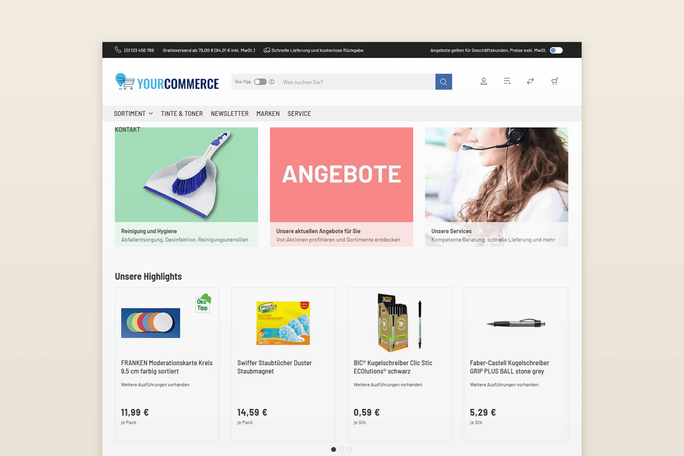Open the Marken menu item

click(268, 113)
